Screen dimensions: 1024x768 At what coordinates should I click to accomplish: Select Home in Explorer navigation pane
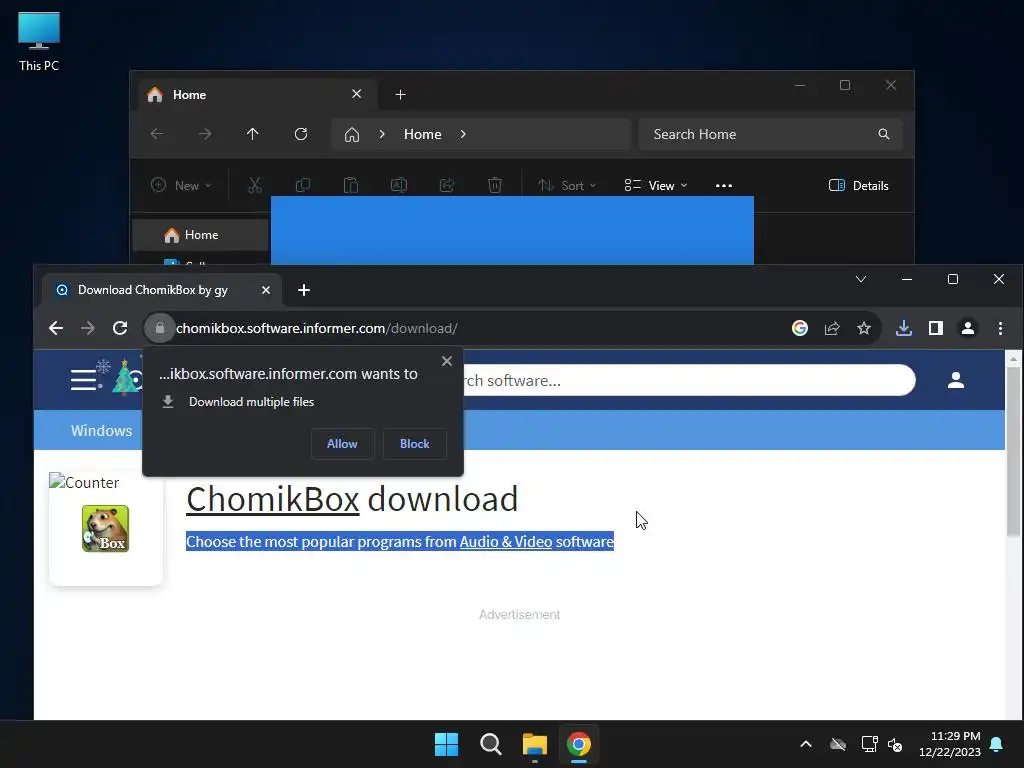point(200,235)
